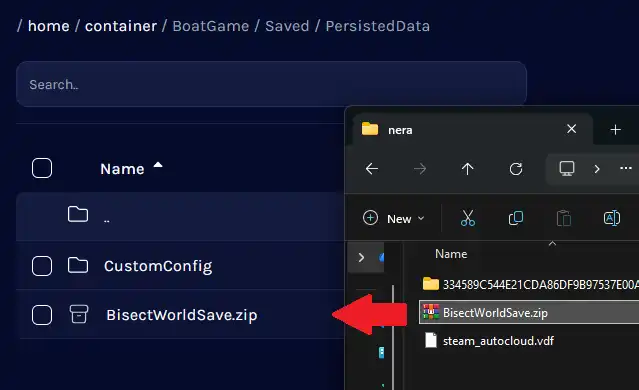Open the address bar ellipsis menu
The height and width of the screenshot is (390, 639).
626,168
